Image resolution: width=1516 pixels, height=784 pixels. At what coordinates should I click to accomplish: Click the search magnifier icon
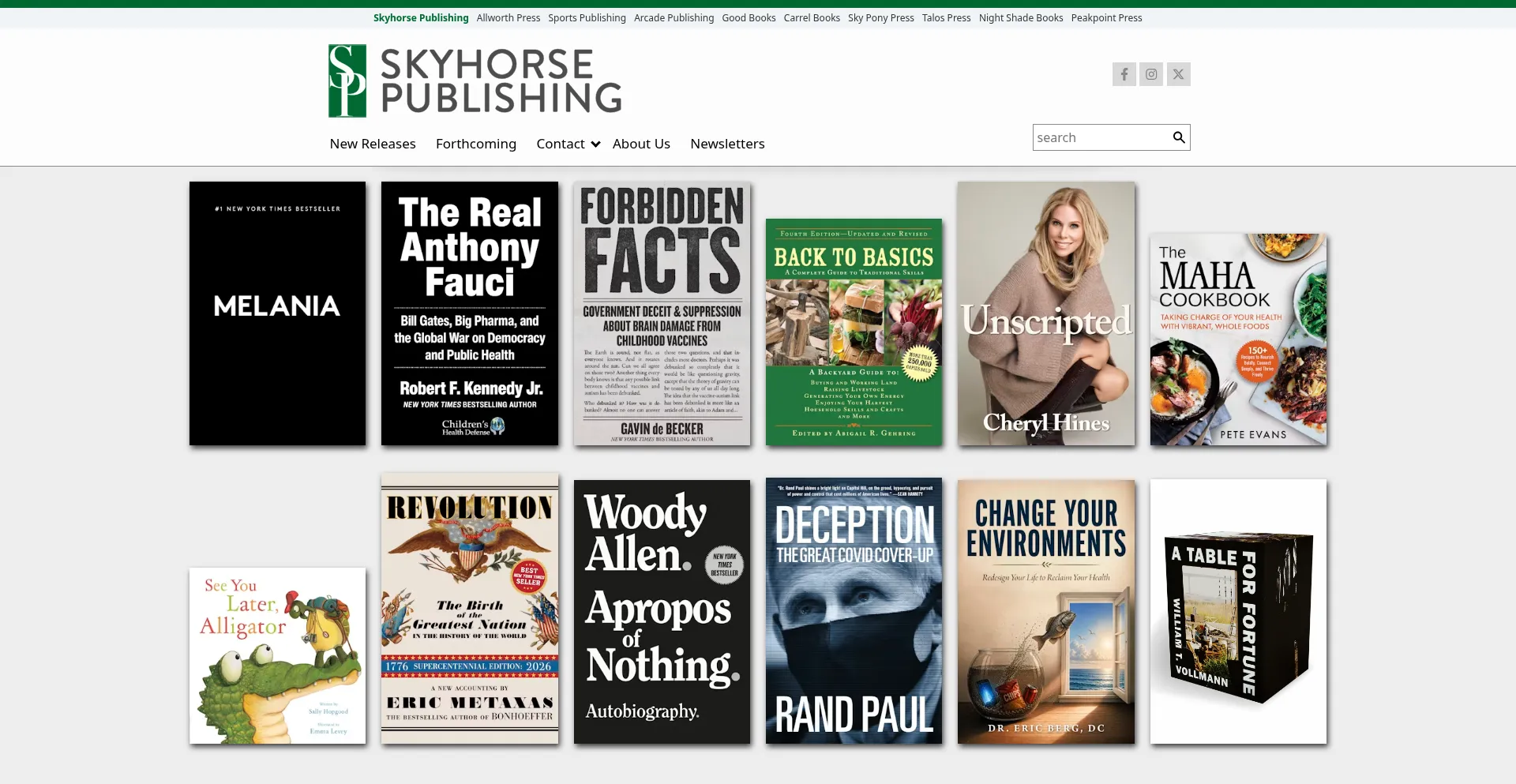pos(1178,137)
